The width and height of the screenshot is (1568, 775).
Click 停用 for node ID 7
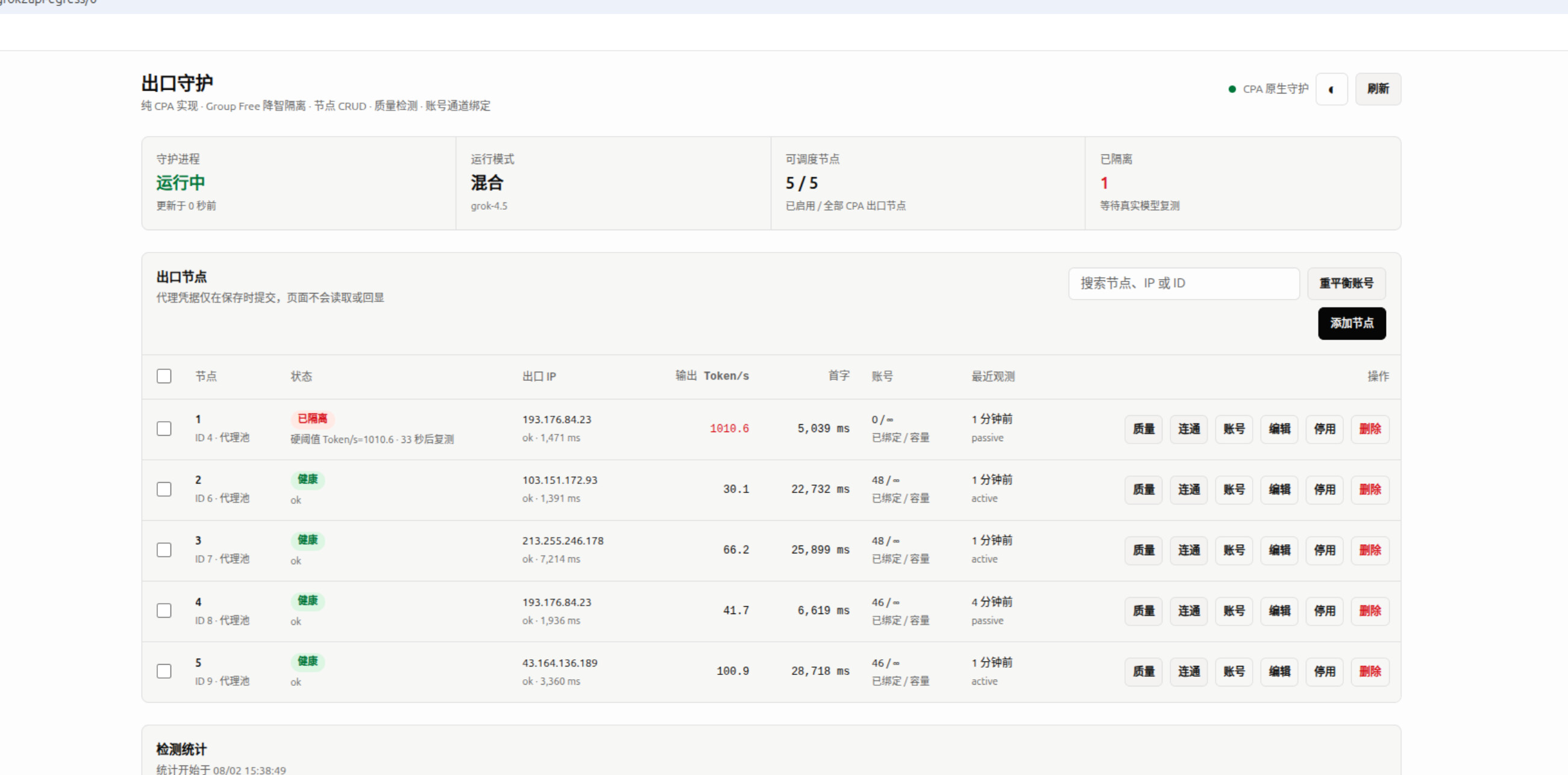click(x=1325, y=550)
